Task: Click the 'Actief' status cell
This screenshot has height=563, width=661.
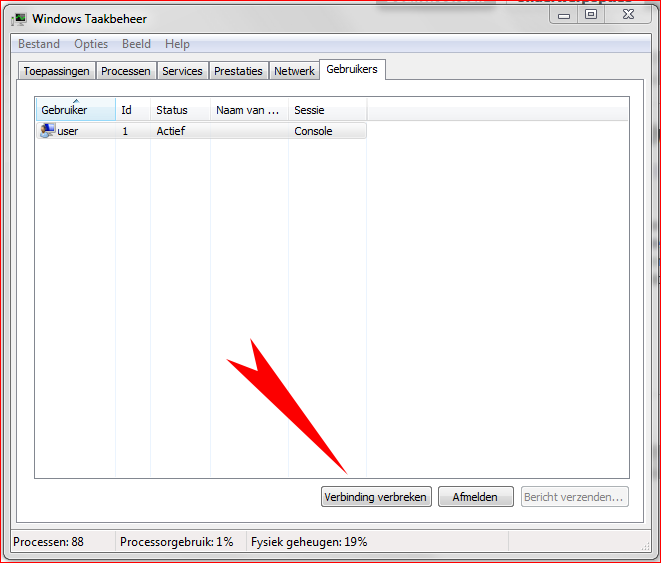Action: pos(171,131)
